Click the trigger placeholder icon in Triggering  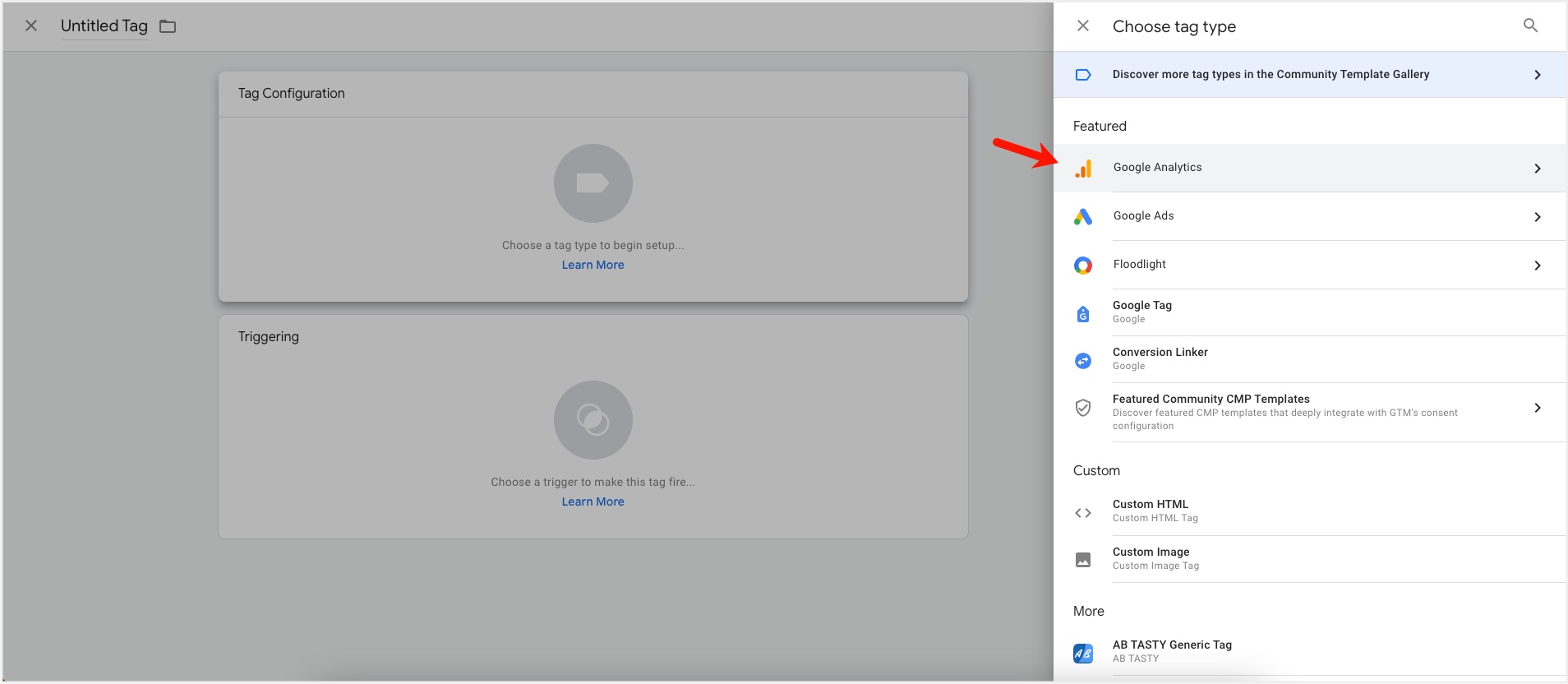[593, 420]
